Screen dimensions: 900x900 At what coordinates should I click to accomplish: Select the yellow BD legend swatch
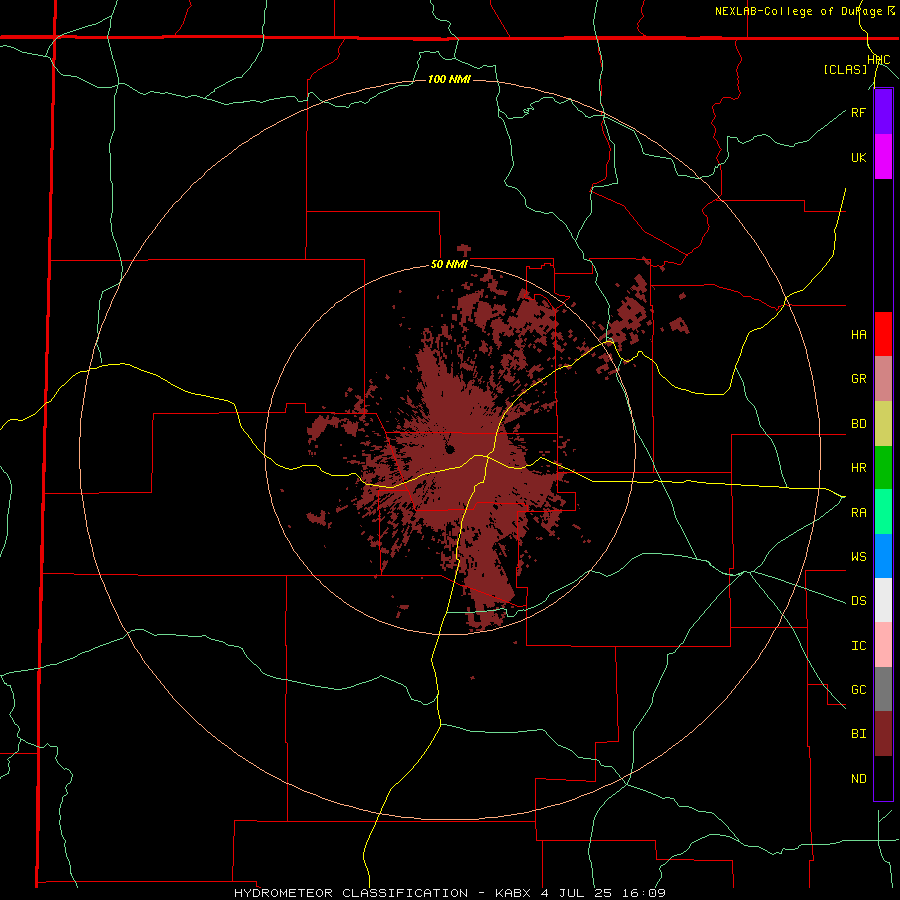[883, 424]
